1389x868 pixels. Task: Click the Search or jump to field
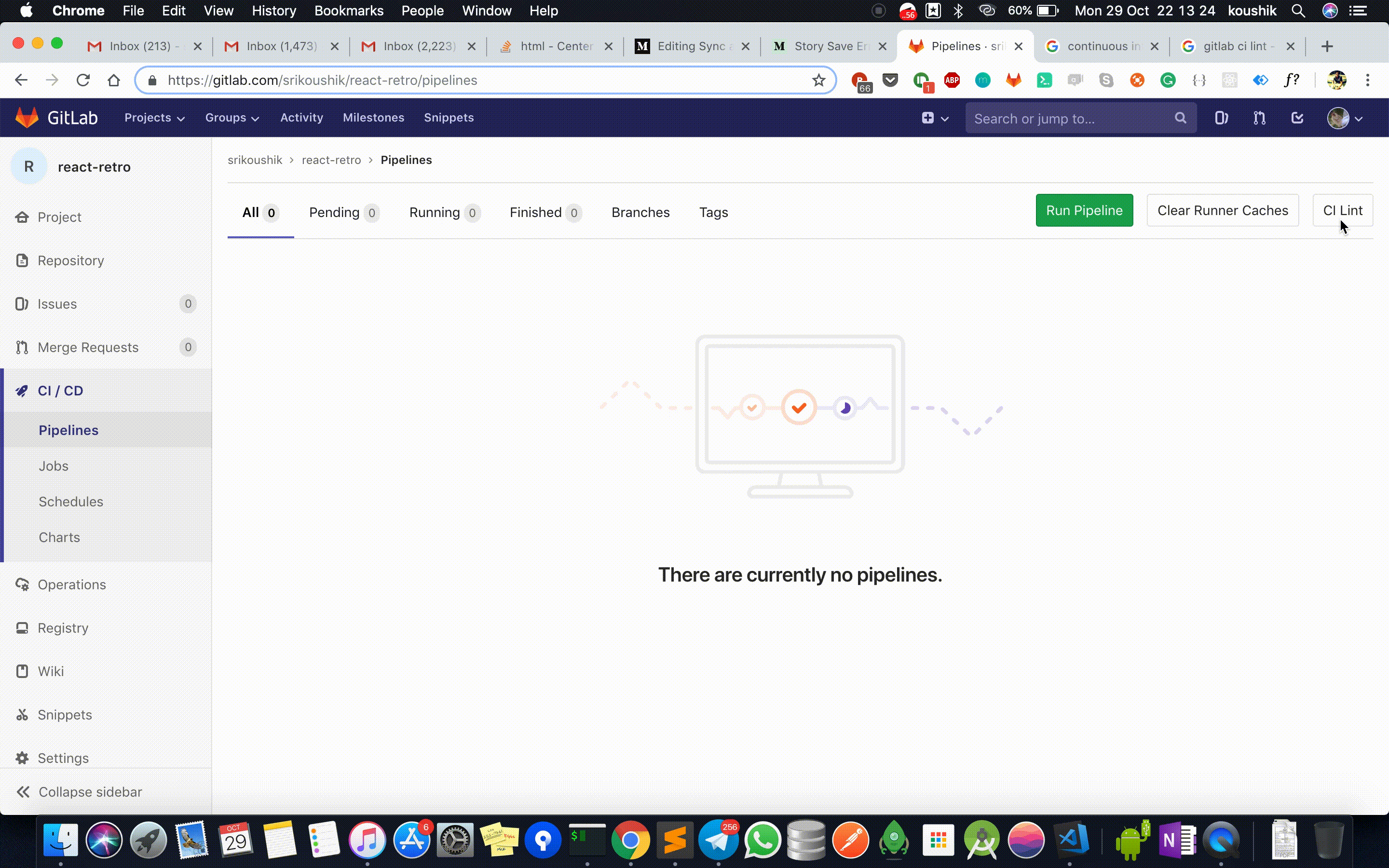[1068, 118]
